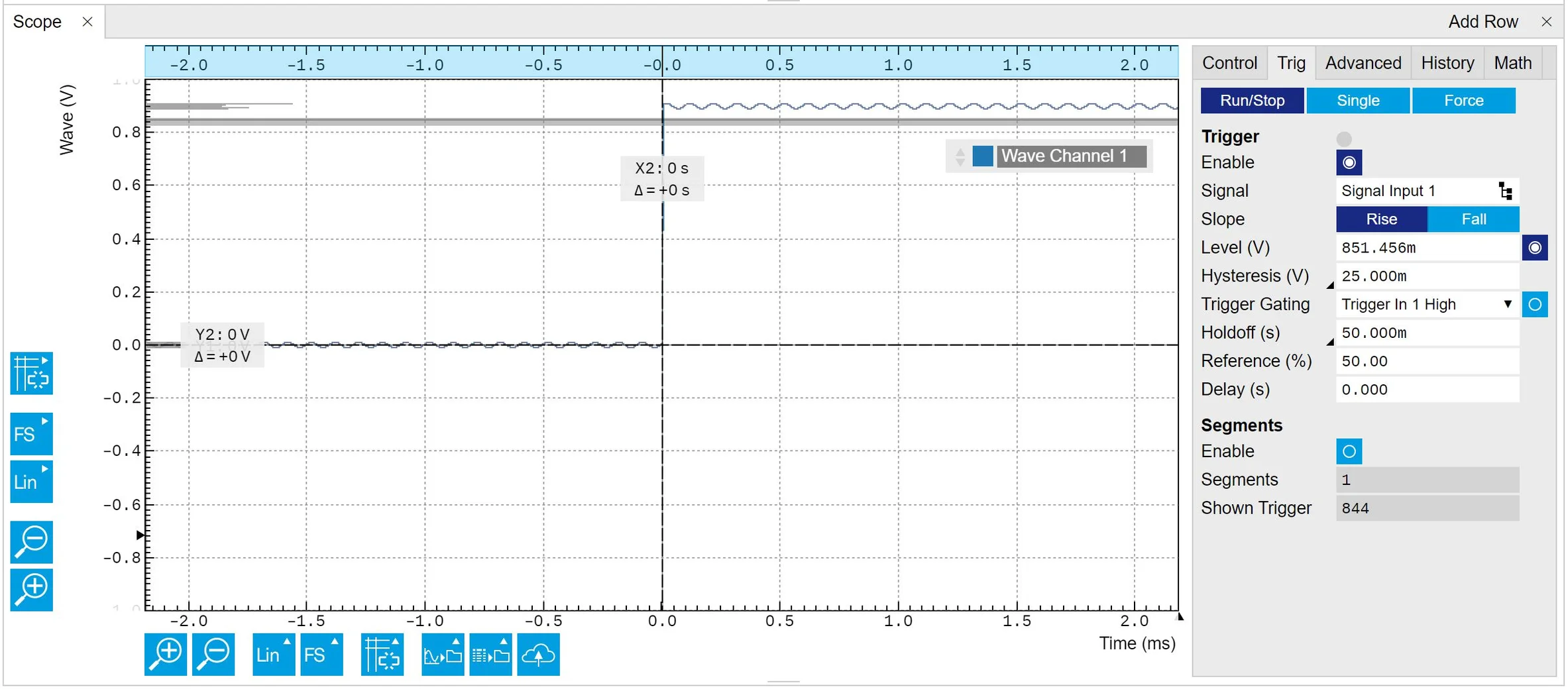The height and width of the screenshot is (699, 1568).
Task: Click trigger level marker on left axis
Action: click(140, 535)
